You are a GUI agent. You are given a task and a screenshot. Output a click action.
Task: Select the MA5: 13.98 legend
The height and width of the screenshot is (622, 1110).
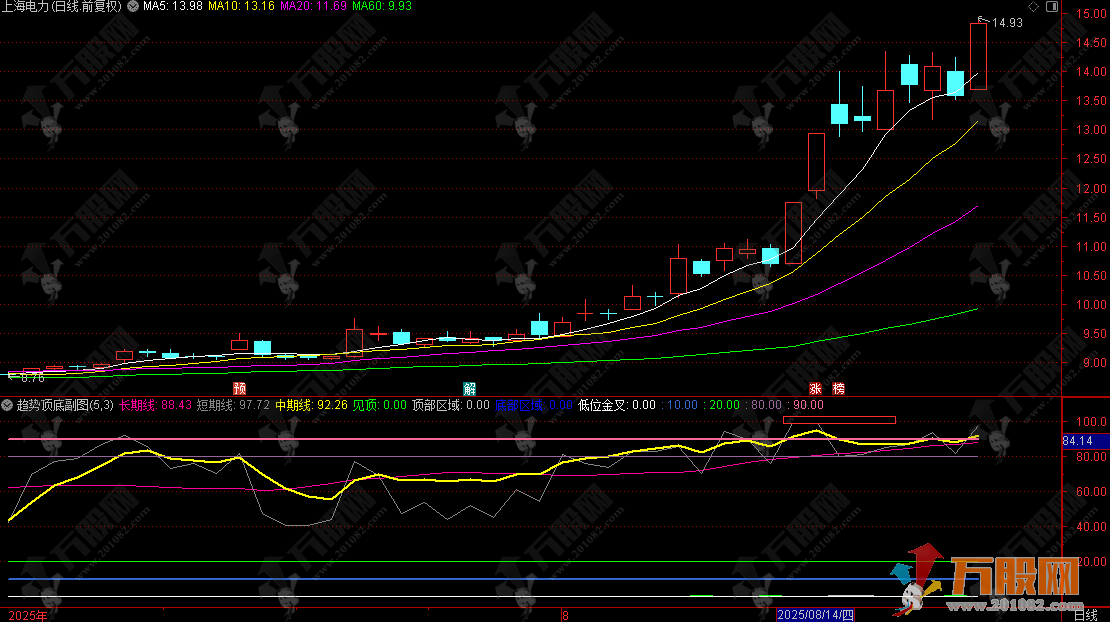pos(173,6)
